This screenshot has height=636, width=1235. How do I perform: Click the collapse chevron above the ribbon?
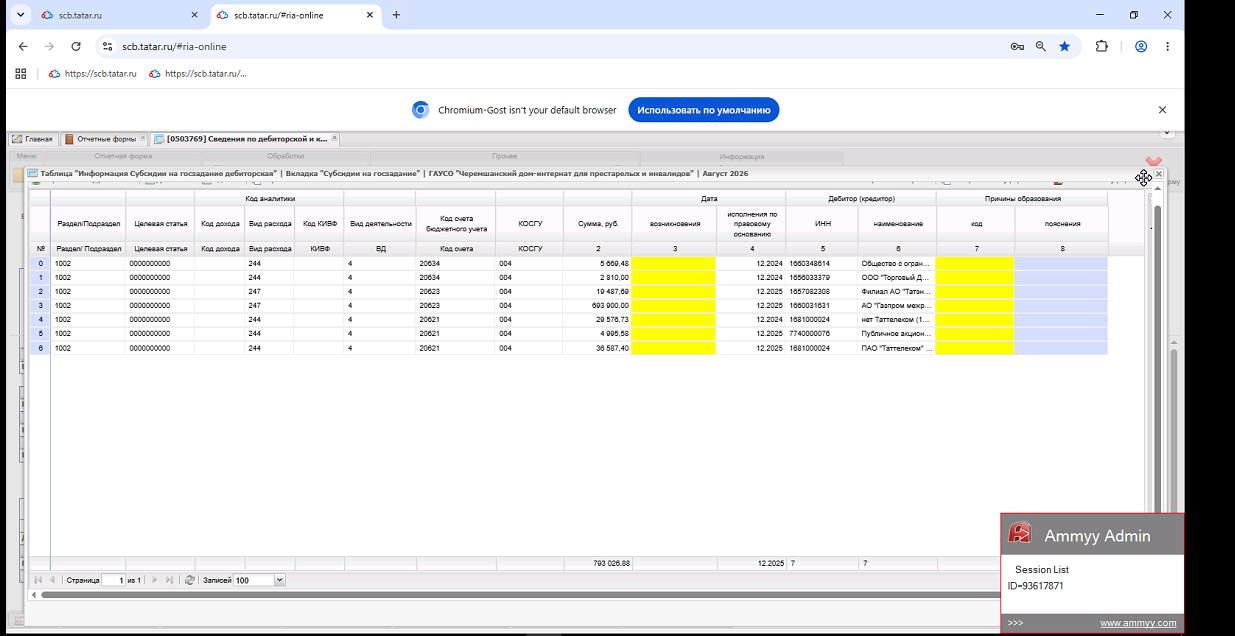(x=1166, y=132)
